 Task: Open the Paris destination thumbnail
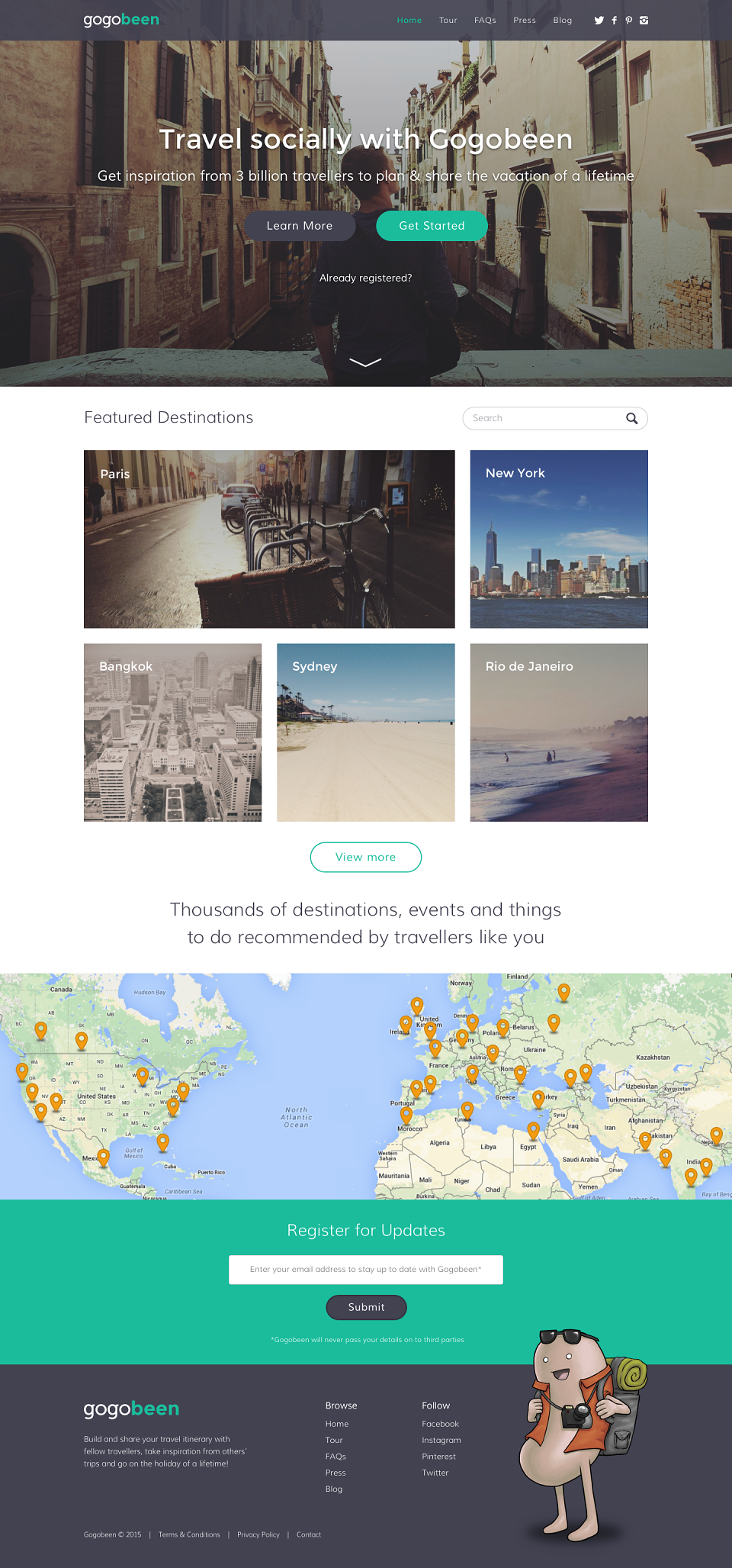pos(269,539)
